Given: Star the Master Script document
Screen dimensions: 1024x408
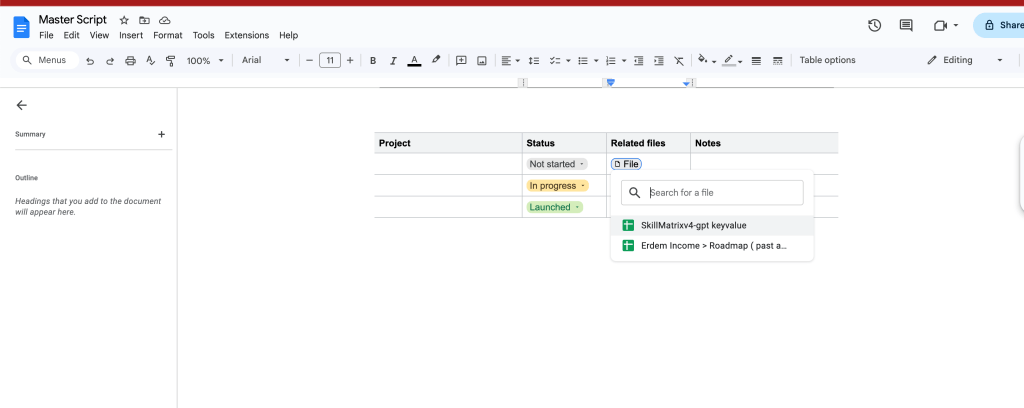Looking at the screenshot, I should click(x=124, y=20).
